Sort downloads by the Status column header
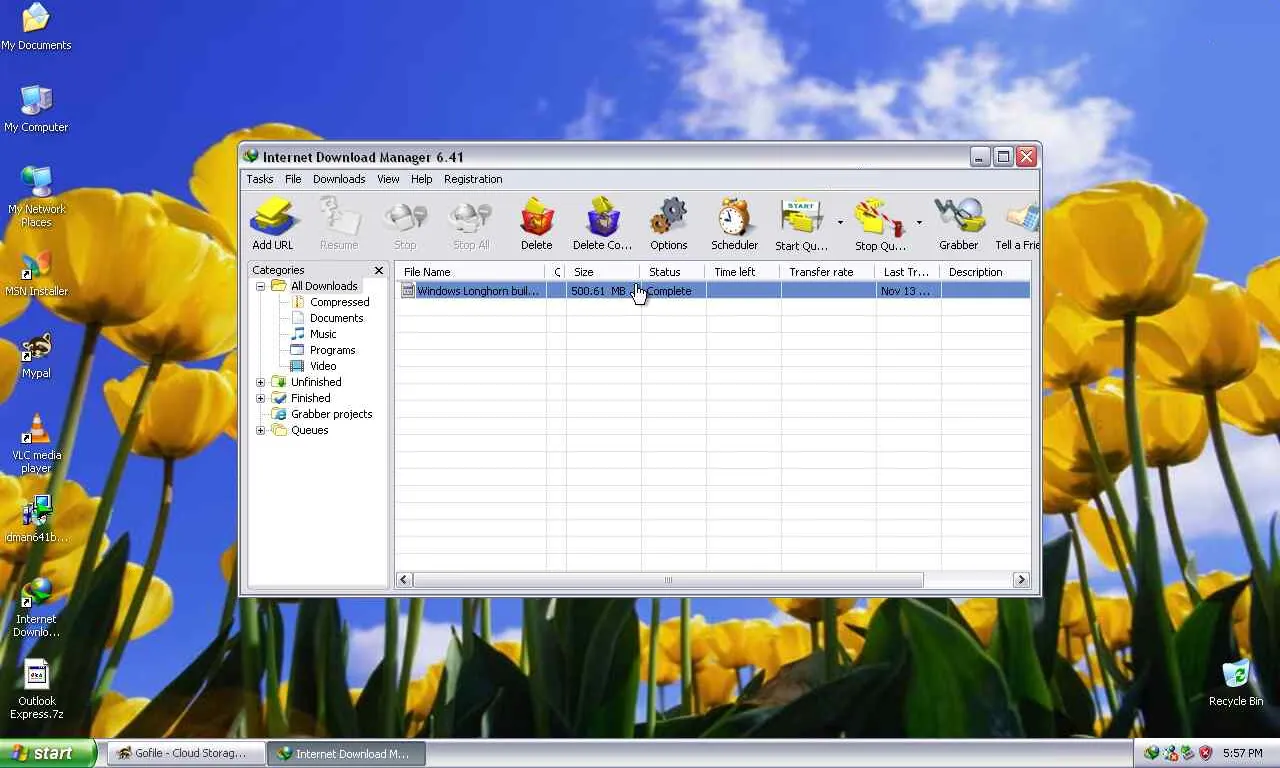 (673, 272)
